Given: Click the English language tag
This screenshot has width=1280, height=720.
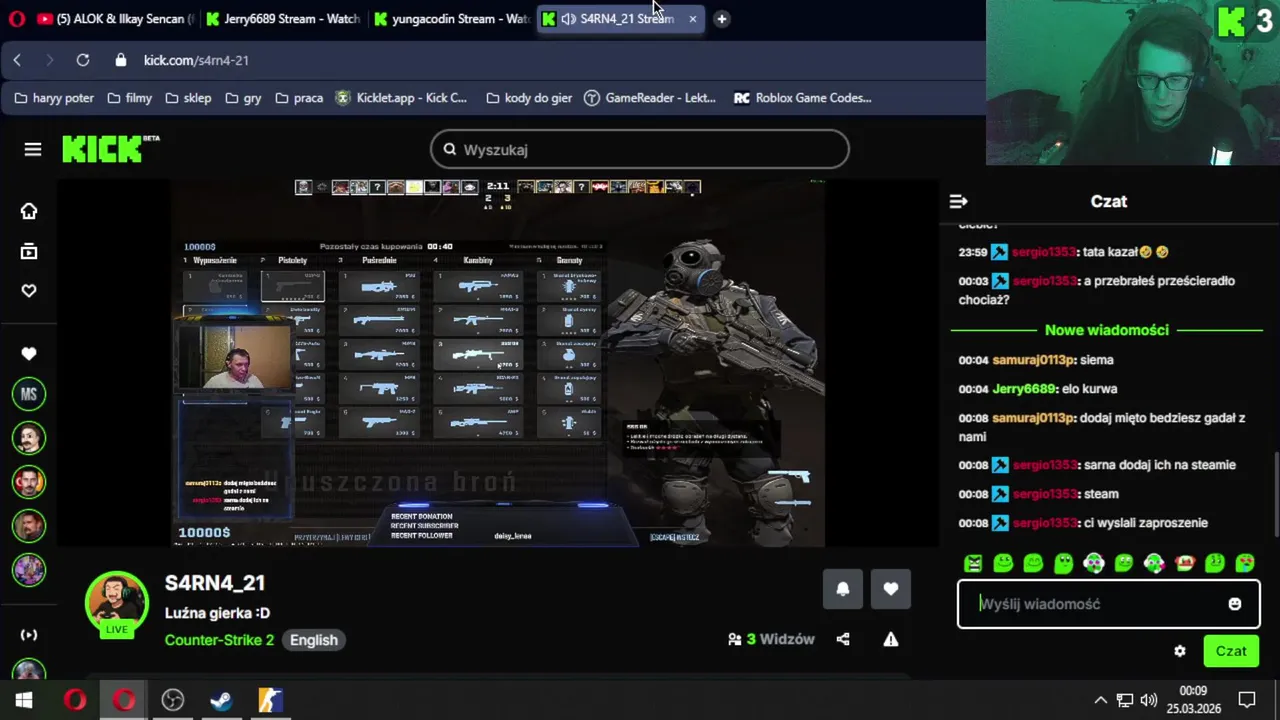Looking at the screenshot, I should point(314,640).
